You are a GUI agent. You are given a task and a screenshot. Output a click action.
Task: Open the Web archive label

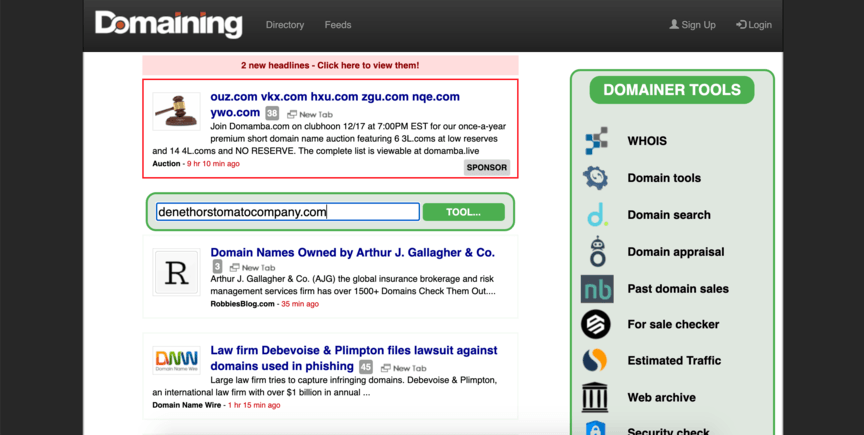(661, 398)
